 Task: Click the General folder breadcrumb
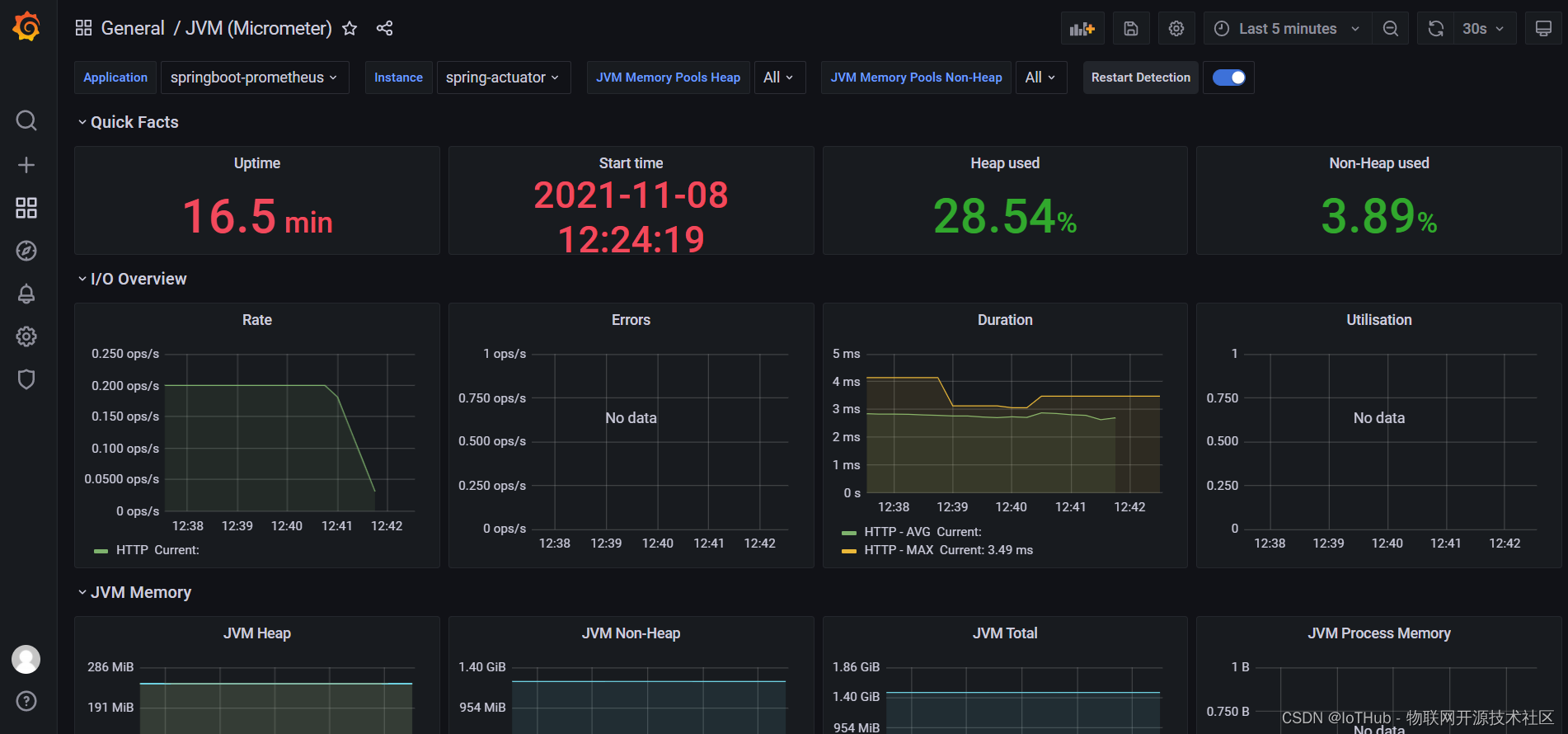pyautogui.click(x=133, y=28)
